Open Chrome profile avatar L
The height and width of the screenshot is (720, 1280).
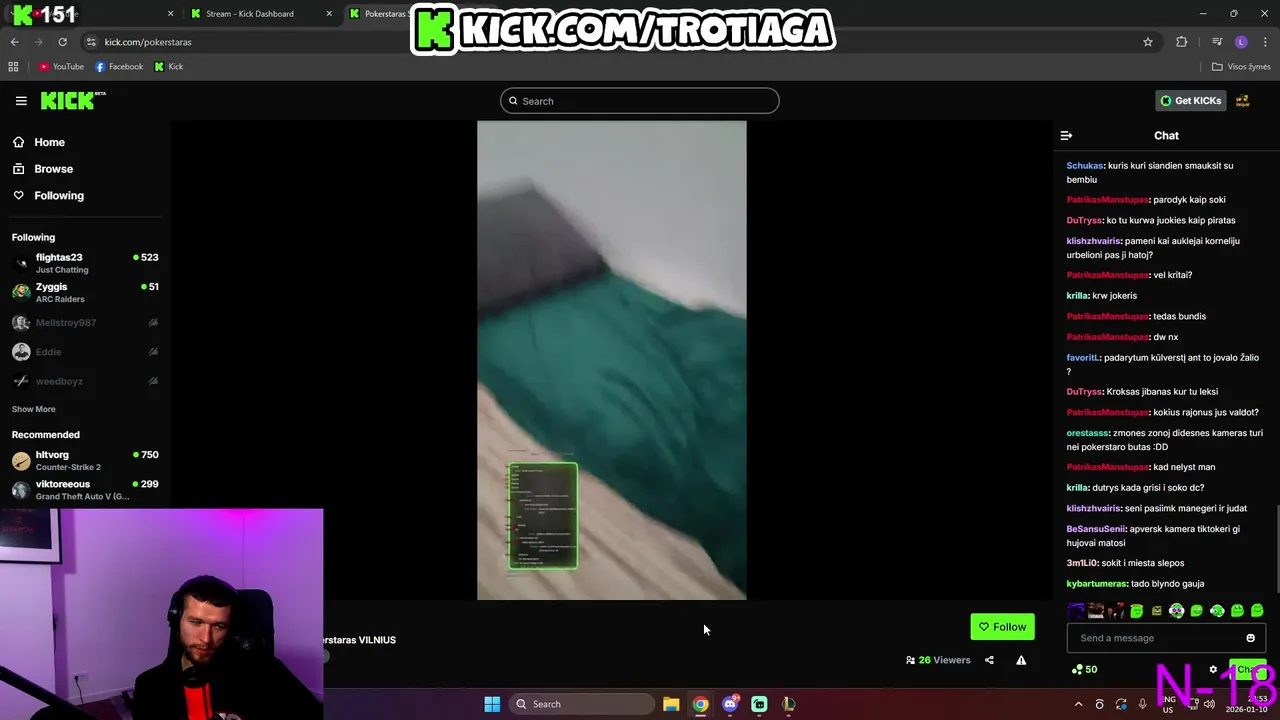click(x=1241, y=42)
